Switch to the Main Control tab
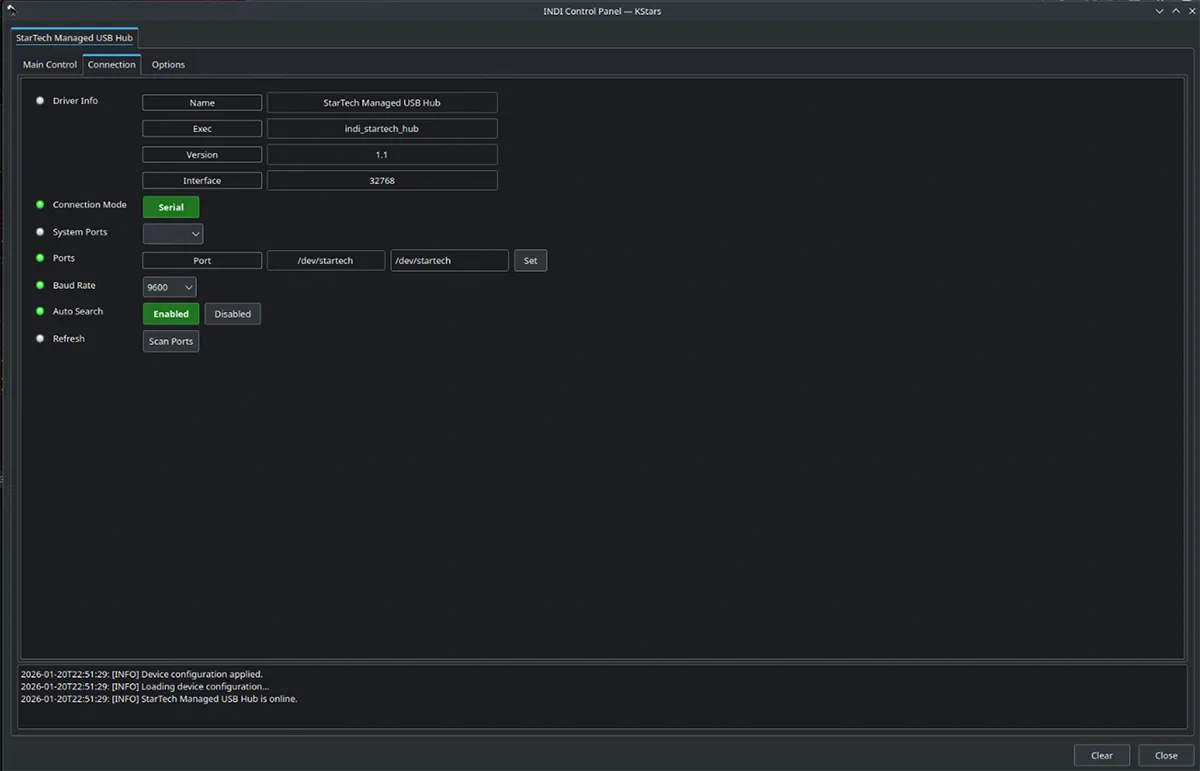The height and width of the screenshot is (771, 1200). 50,65
